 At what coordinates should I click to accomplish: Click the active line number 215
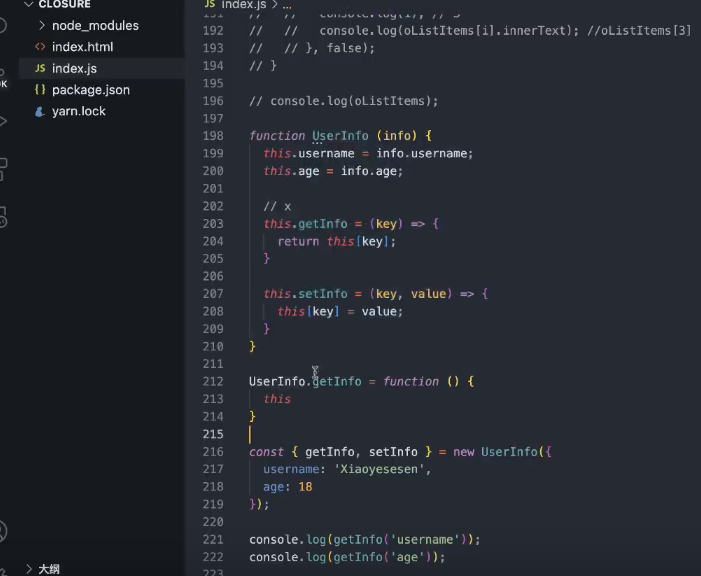pos(213,434)
